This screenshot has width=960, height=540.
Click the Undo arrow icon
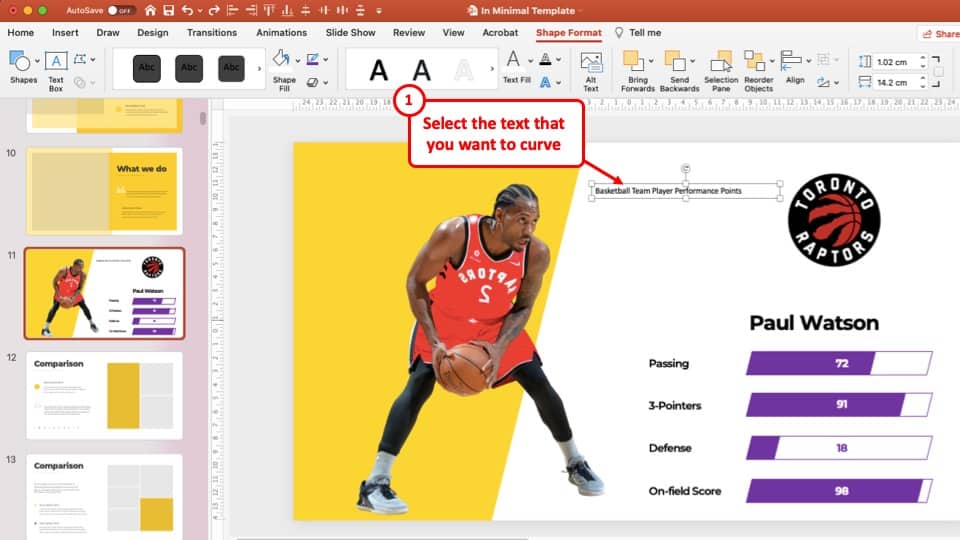187,10
